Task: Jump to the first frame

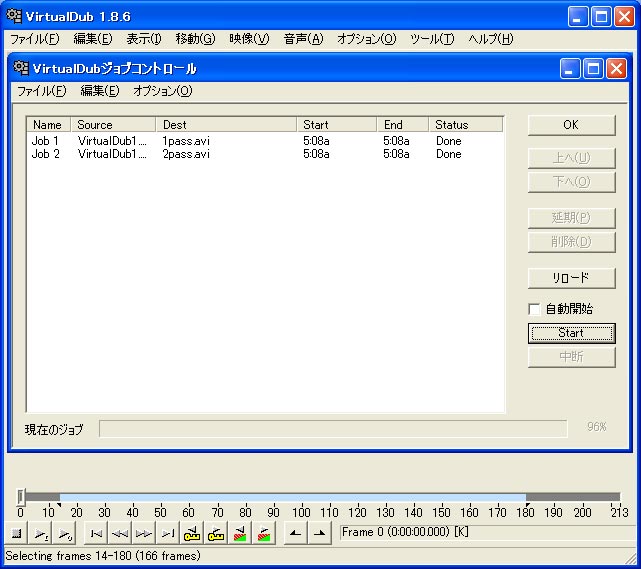Action: pyautogui.click(x=96, y=533)
